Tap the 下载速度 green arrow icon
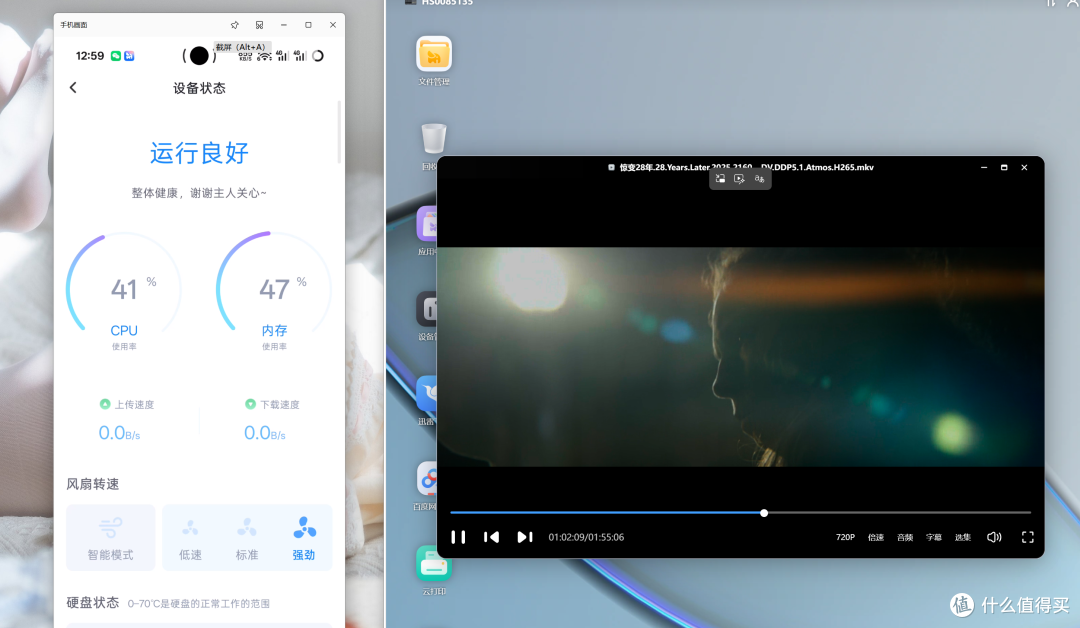The image size is (1080, 628). tap(251, 404)
